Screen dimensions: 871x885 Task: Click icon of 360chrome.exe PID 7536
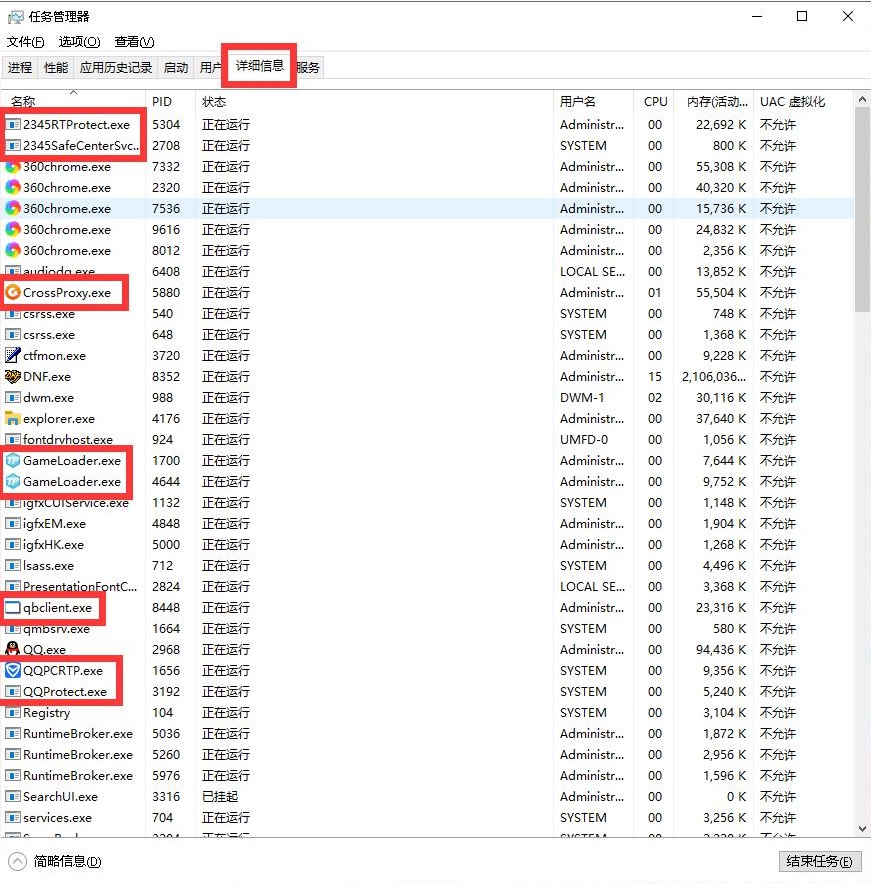(12, 209)
